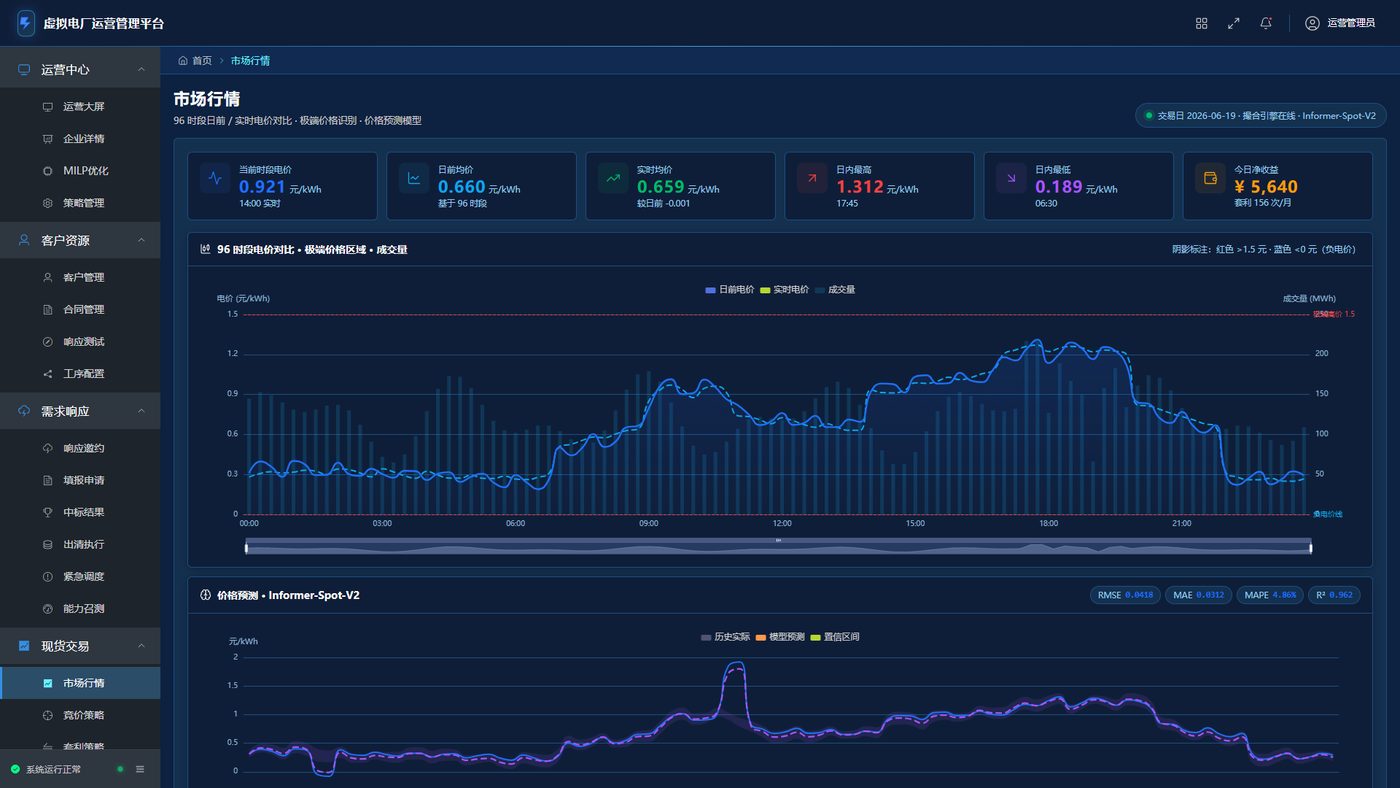
Task: Toggle 模型预测 legend in forecast chart
Action: pyautogui.click(x=780, y=636)
